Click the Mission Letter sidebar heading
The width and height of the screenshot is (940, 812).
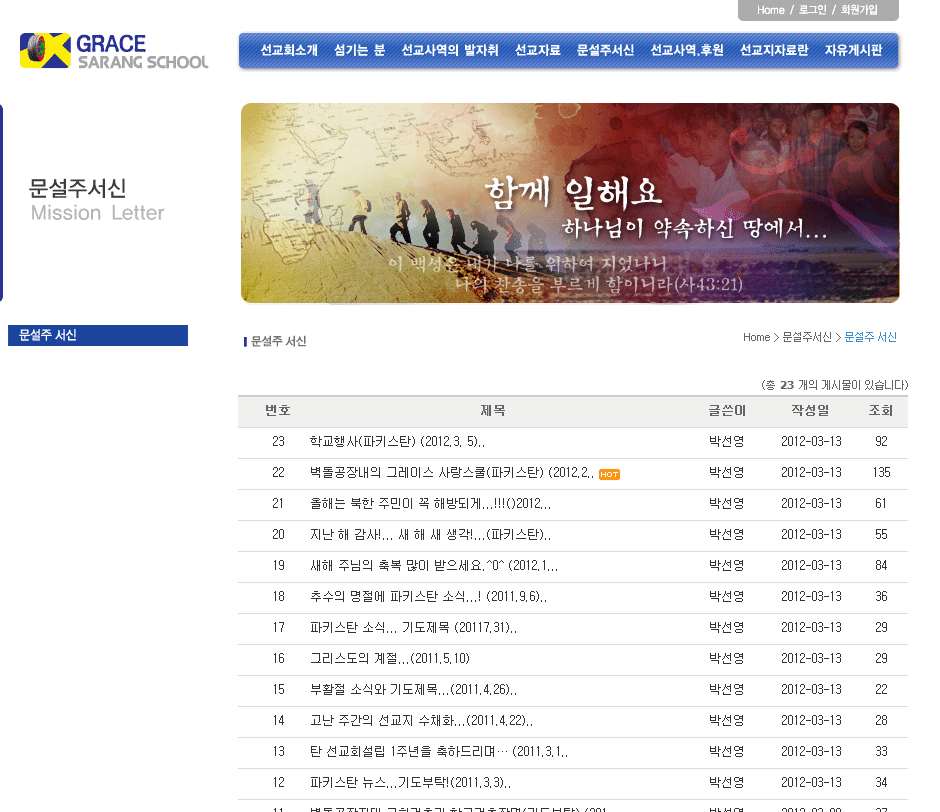pos(98,213)
